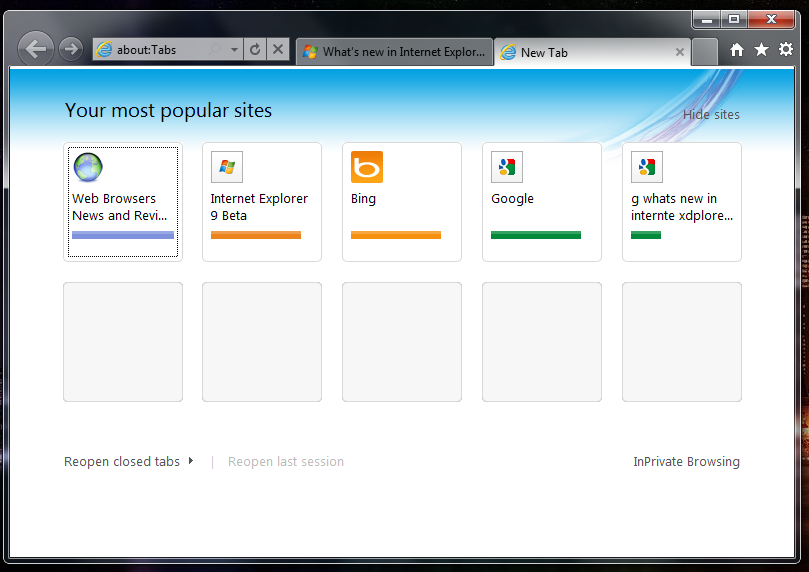The width and height of the screenshot is (809, 572).
Task: Refresh the page using the reload icon
Action: (255, 49)
